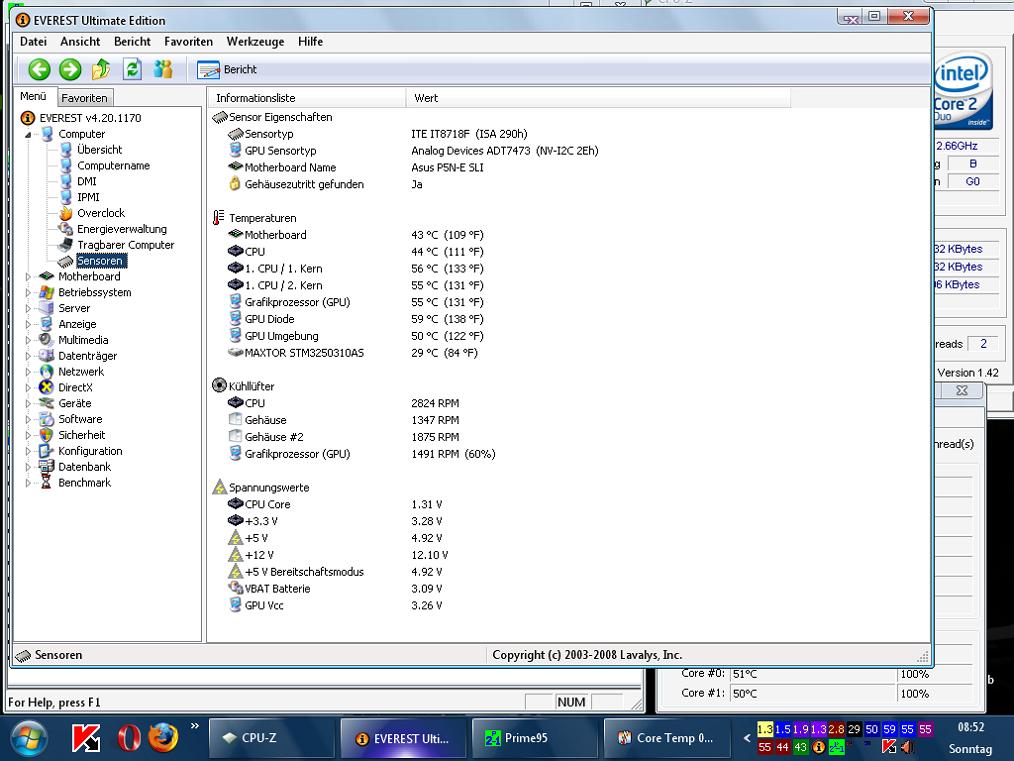Open the Bericht menu in the menu bar

pos(132,41)
